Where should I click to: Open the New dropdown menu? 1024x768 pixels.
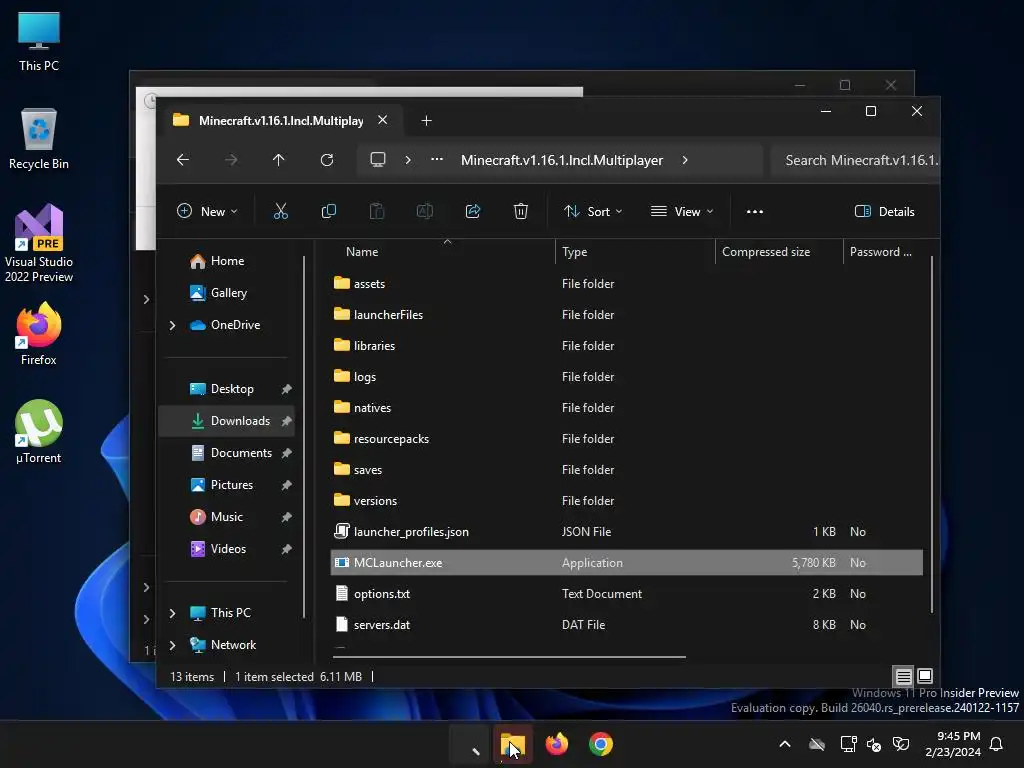[x=207, y=212]
